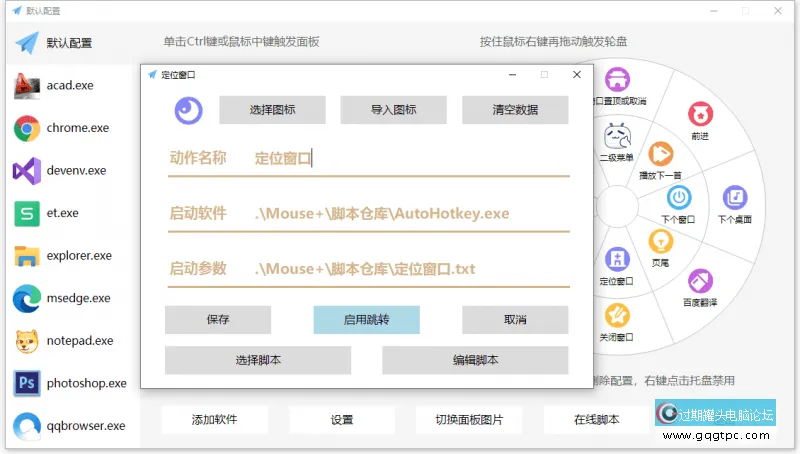Viewport: 800px width, 454px height.
Task: Select the devenv.exe Visual Studio icon
Action: [27, 170]
